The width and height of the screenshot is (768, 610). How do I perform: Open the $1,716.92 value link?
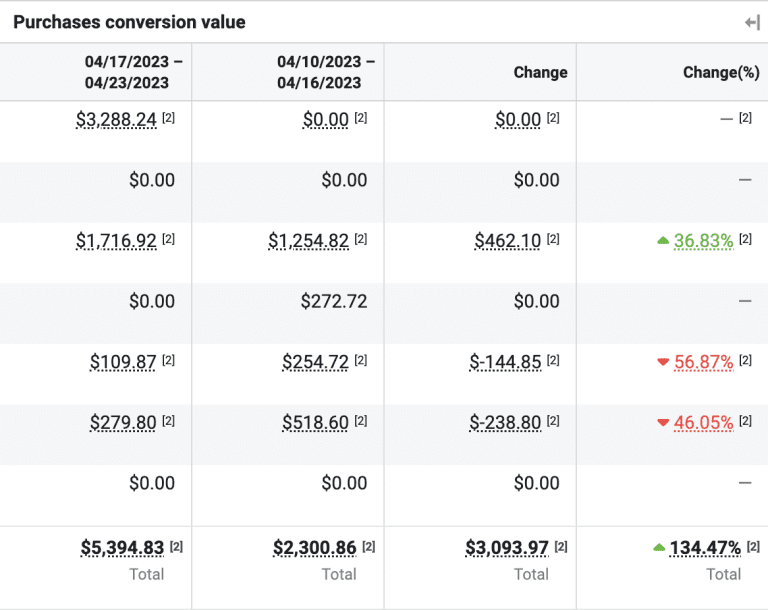(x=116, y=241)
